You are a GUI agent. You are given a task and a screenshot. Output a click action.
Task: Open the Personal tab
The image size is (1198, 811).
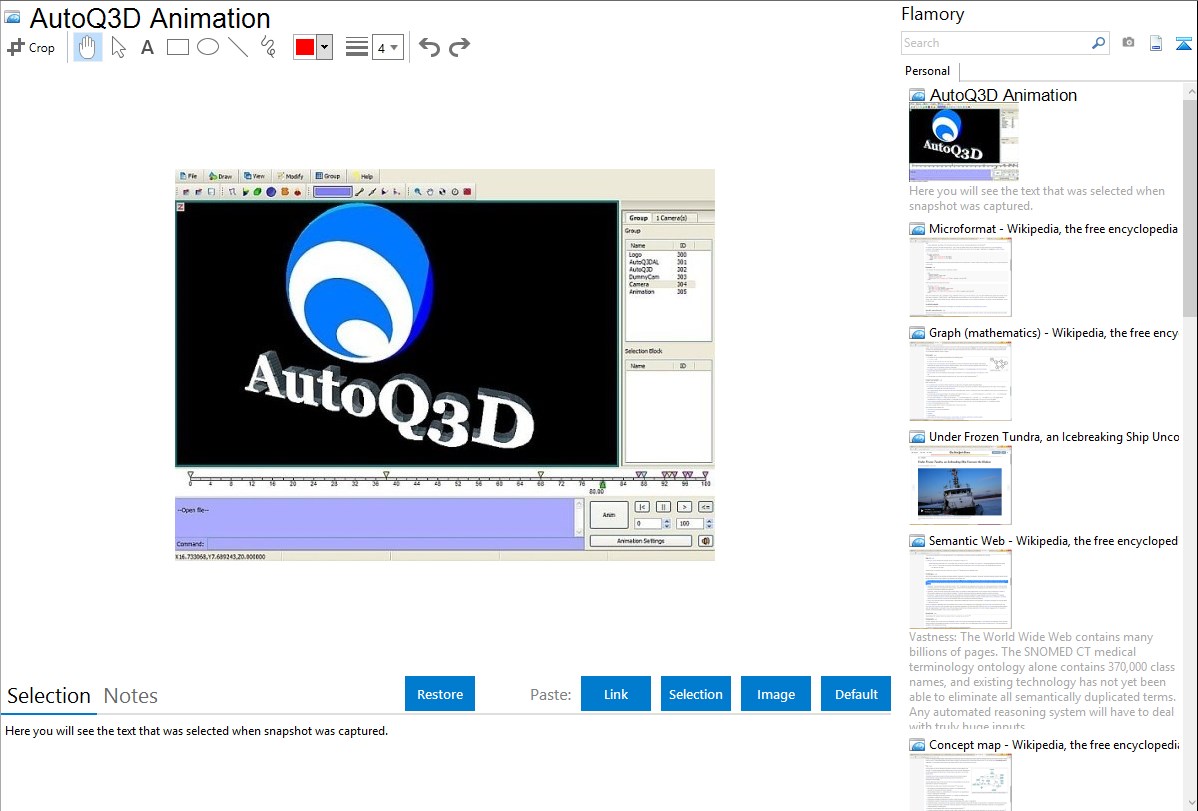(928, 71)
